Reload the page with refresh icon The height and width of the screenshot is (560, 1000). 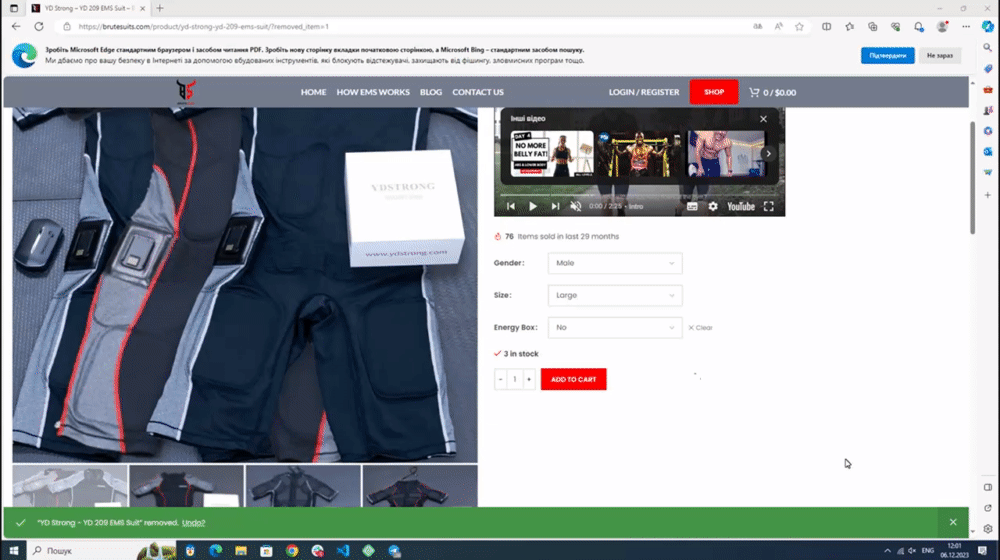coord(39,27)
